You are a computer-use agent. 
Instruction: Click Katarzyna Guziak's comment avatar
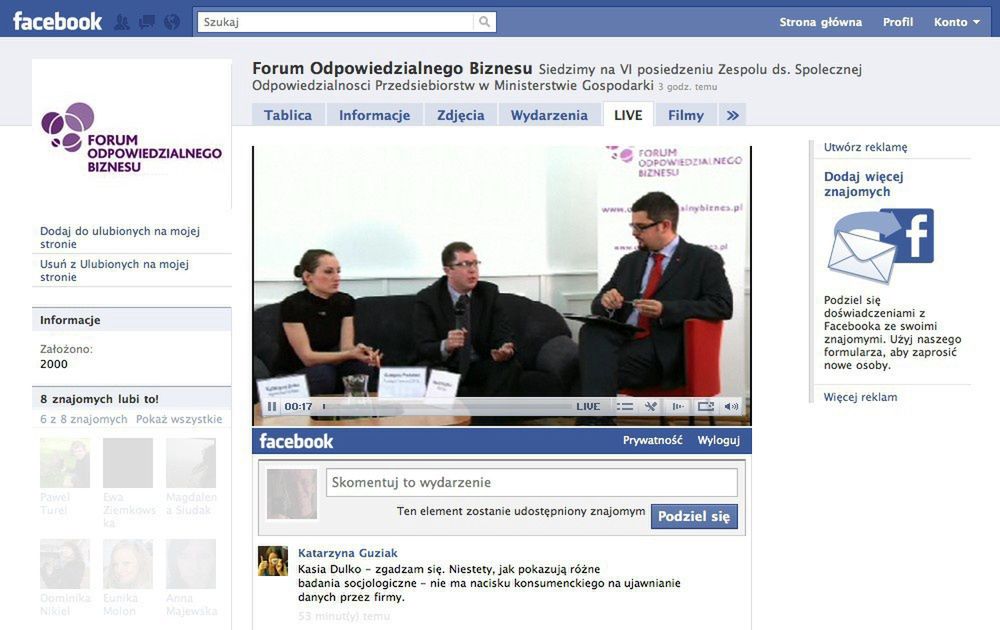[x=273, y=560]
